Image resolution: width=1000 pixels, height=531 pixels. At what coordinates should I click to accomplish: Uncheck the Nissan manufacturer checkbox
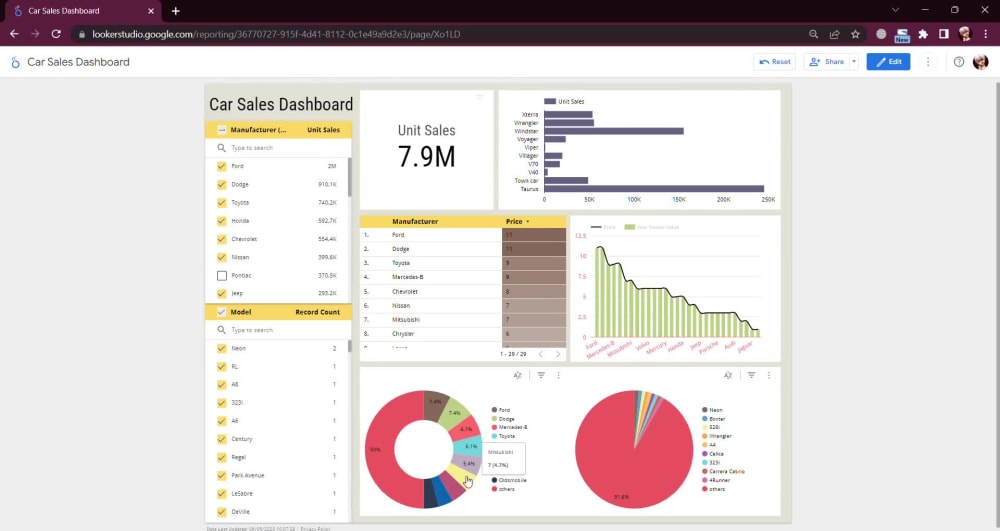[221, 257]
